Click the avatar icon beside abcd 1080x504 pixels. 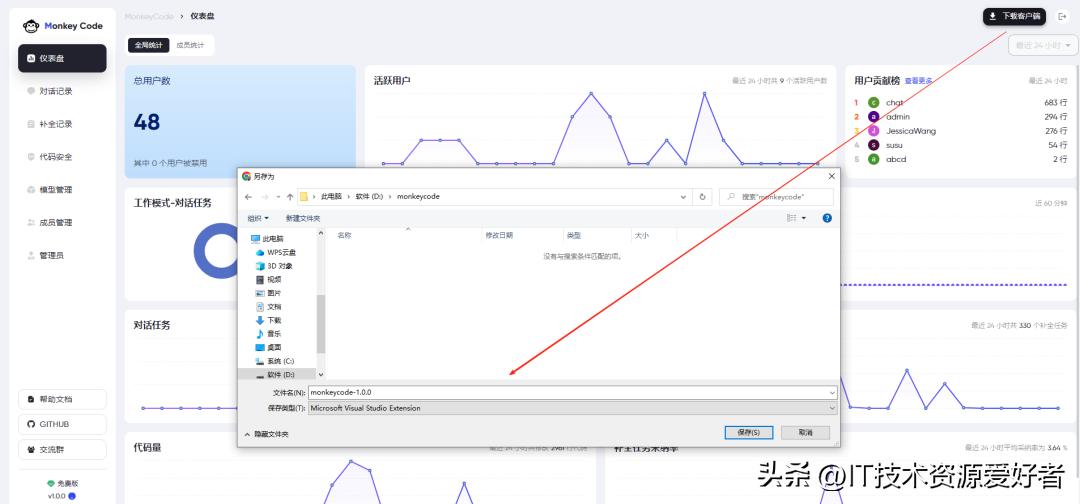click(x=873, y=159)
